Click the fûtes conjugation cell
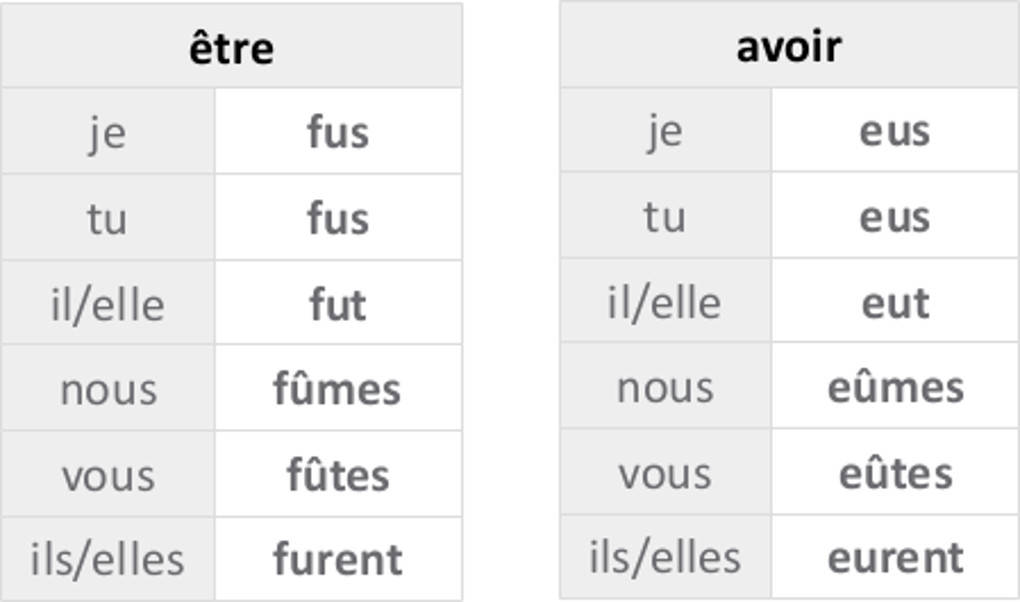The image size is (1020, 602). (338, 475)
